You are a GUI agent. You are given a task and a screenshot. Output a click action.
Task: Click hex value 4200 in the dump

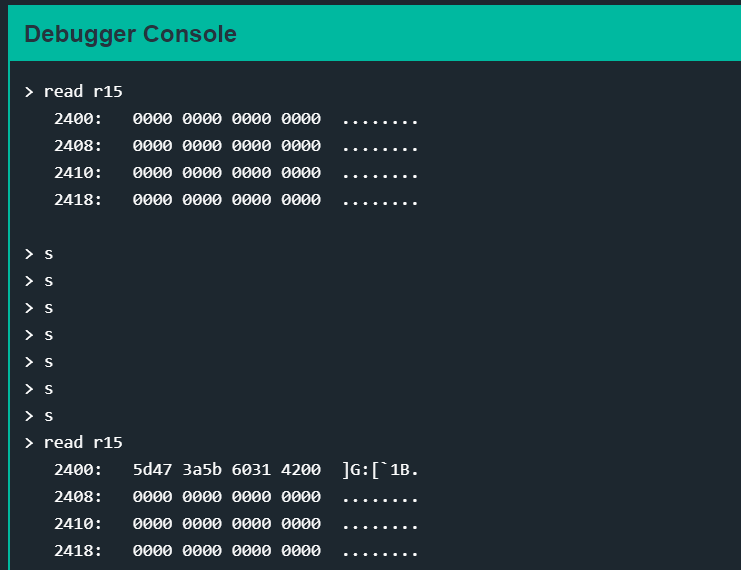[x=301, y=470]
